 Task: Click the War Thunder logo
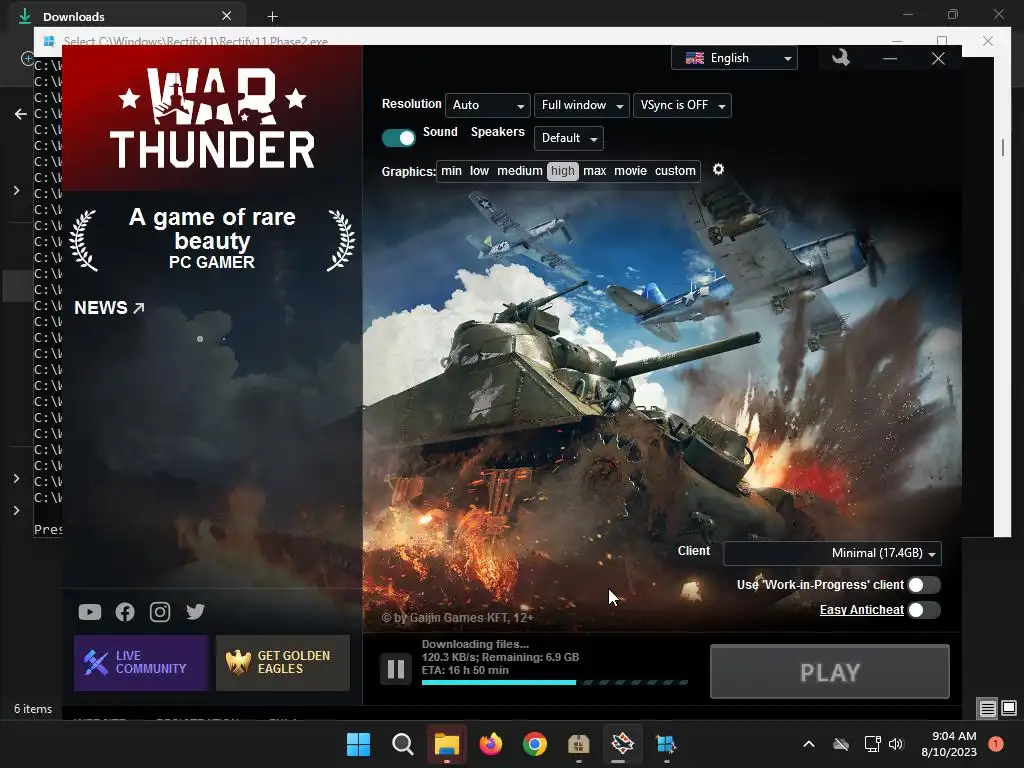coord(212,118)
